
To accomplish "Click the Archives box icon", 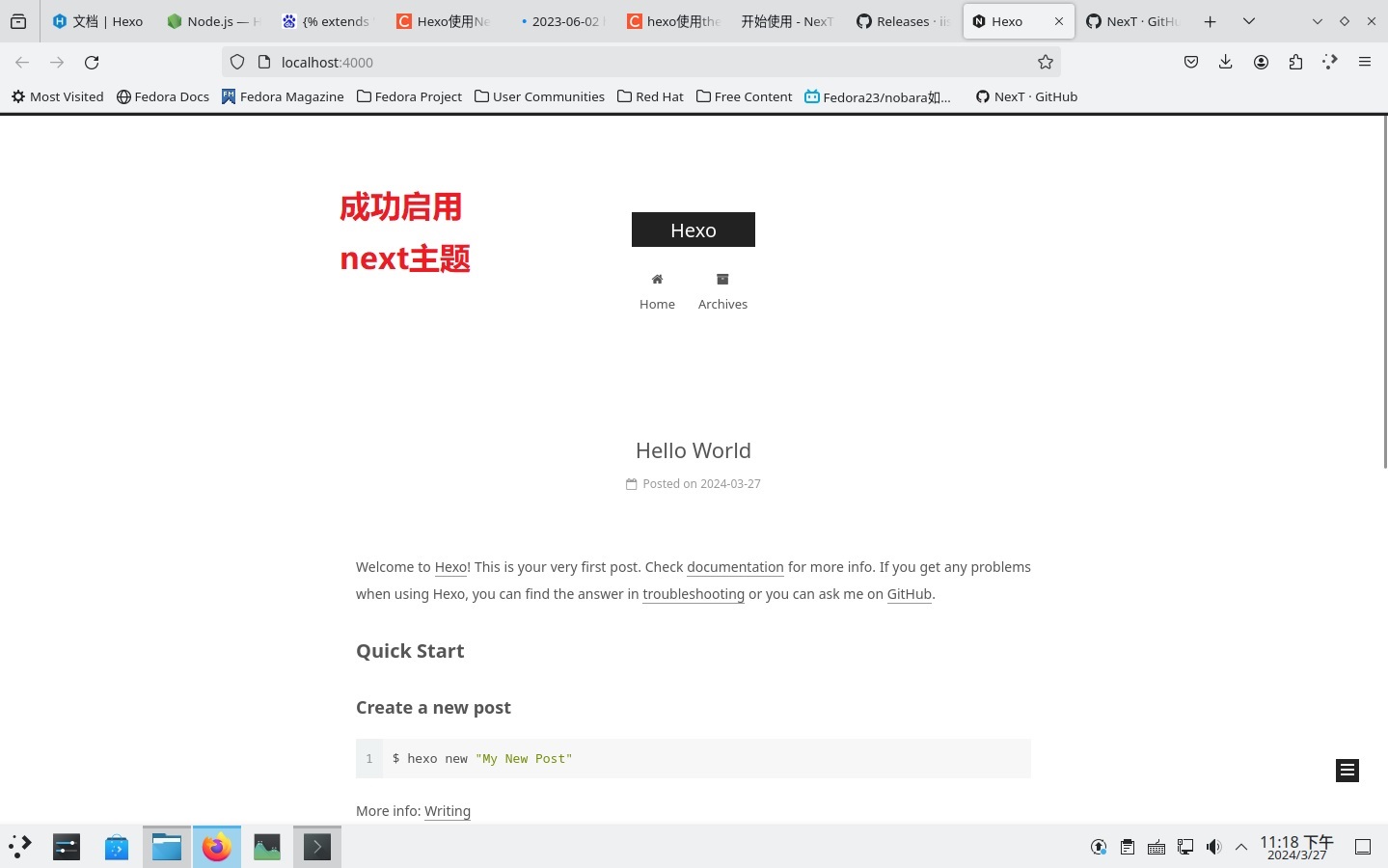I will point(722,279).
